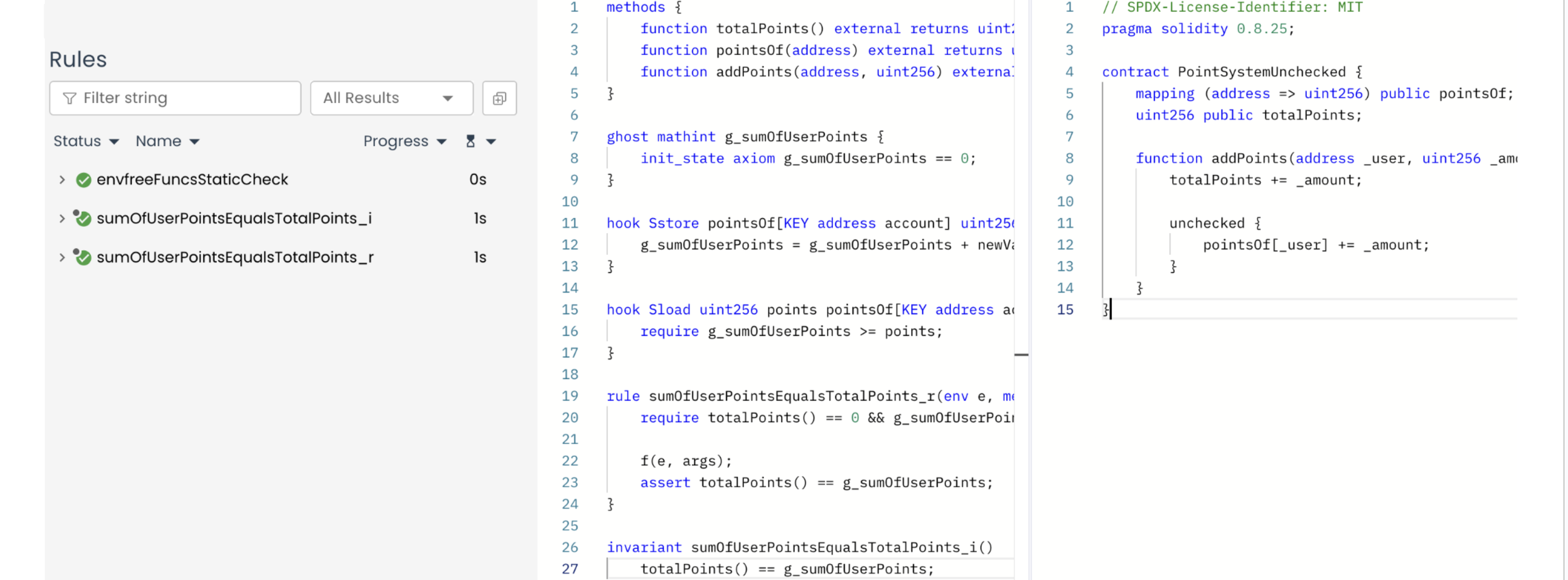This screenshot has width=1568, height=580.
Task: Click the funnel icon in the filter box
Action: pyautogui.click(x=70, y=98)
